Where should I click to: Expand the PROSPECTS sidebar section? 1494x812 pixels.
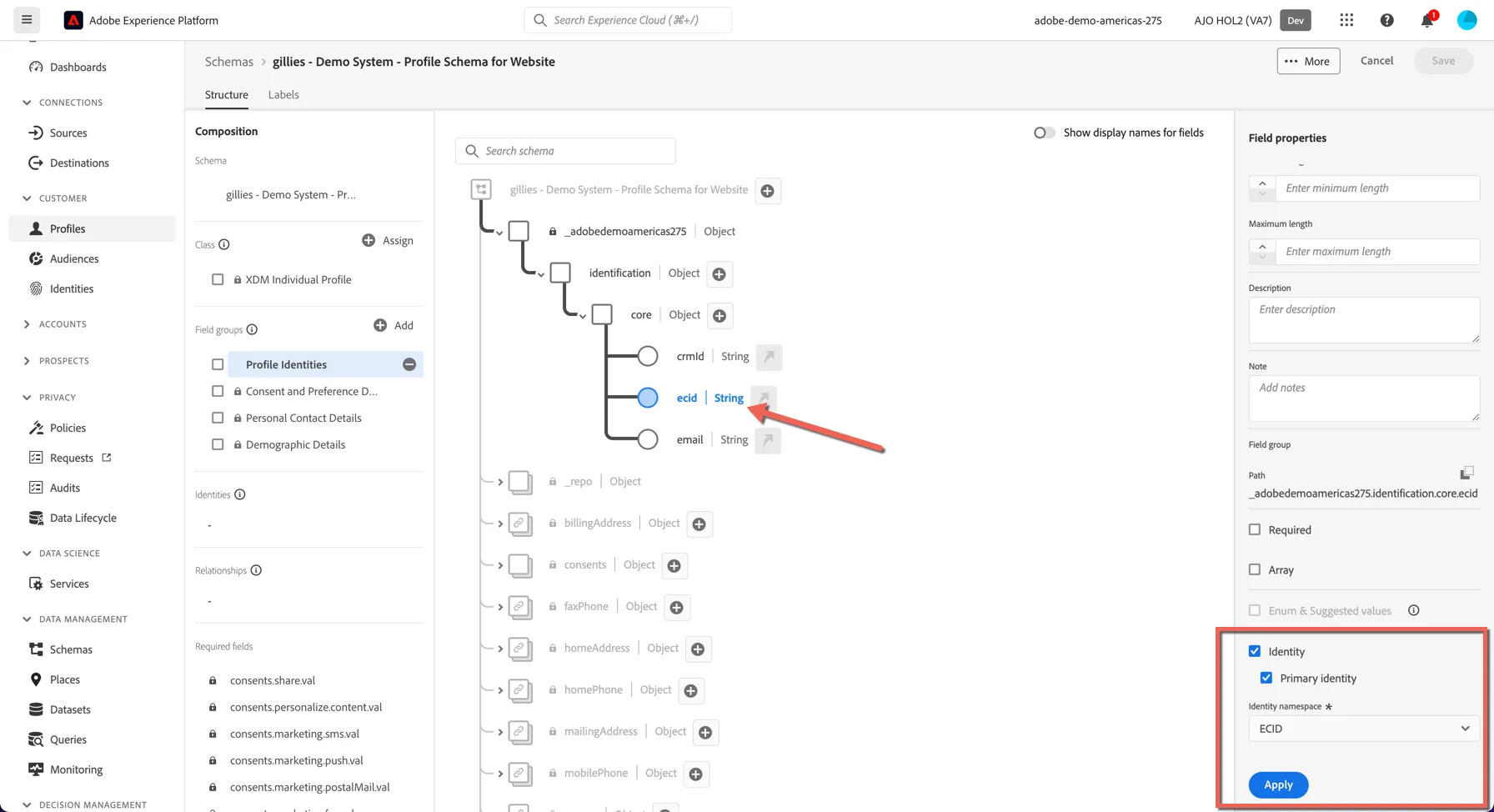[x=27, y=361]
